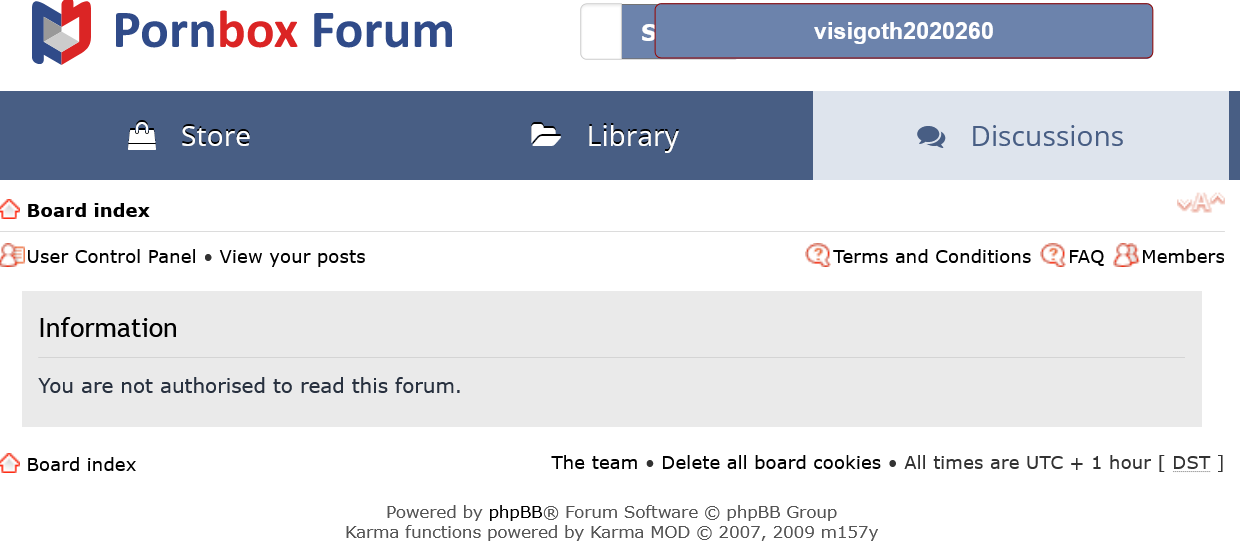Go to The team page

[x=594, y=463]
